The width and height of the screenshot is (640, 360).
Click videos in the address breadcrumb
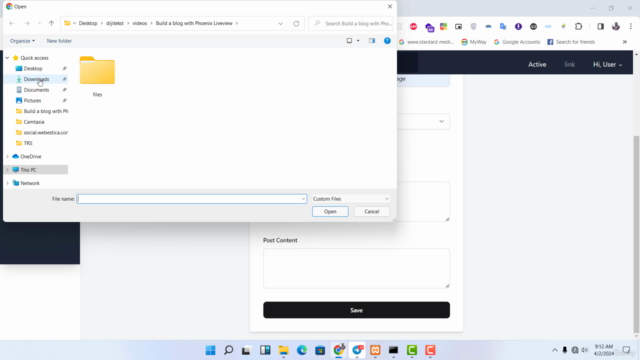[140, 23]
